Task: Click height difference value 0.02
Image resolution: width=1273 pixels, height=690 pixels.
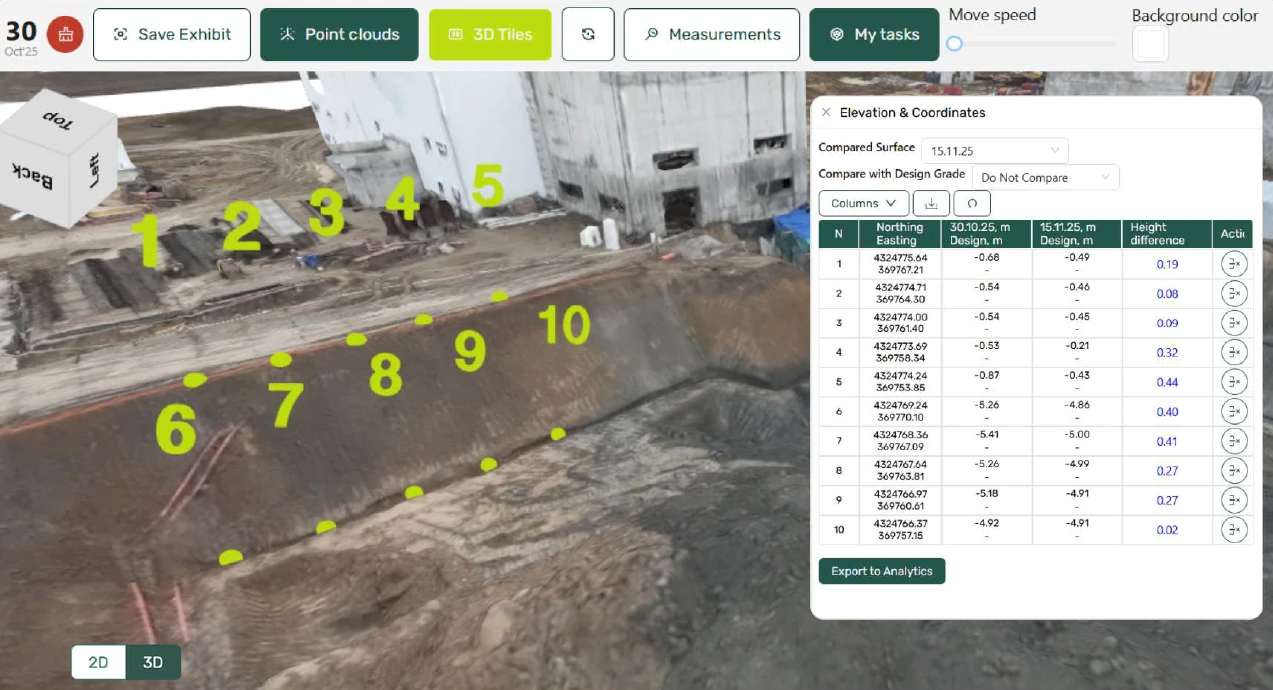Action: click(1167, 530)
